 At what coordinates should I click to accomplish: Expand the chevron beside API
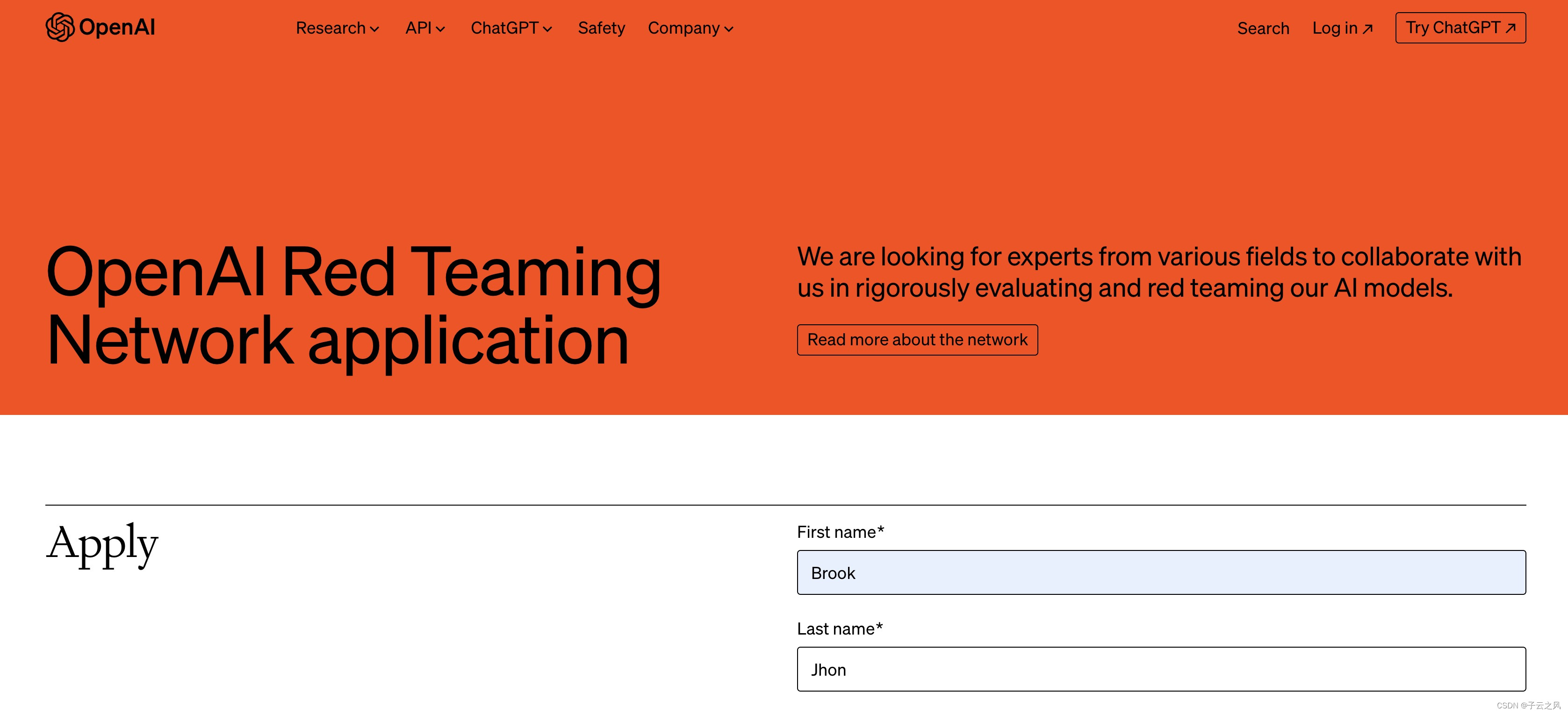click(x=441, y=29)
